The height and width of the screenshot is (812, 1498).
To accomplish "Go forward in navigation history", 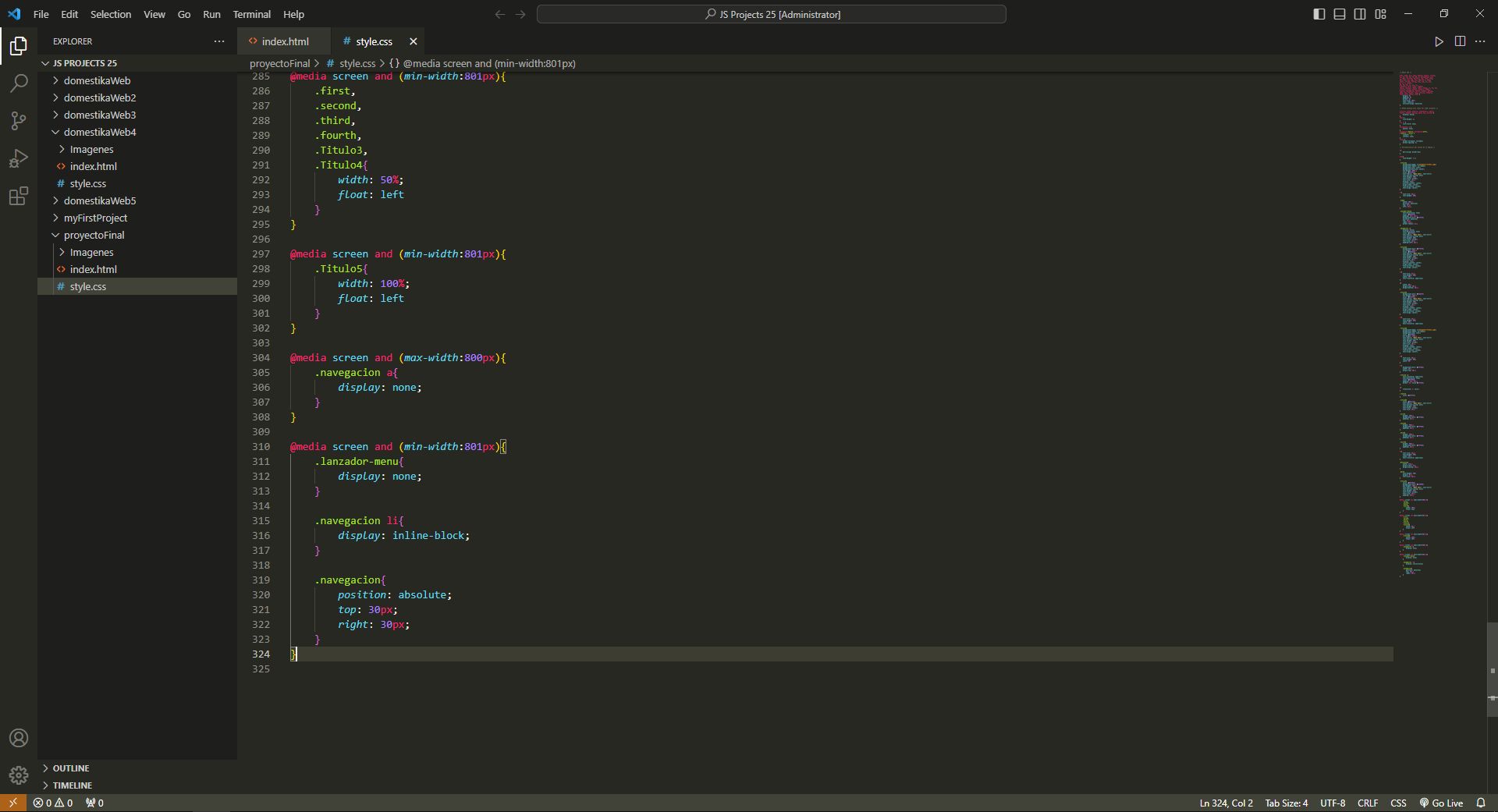I will pyautogui.click(x=520, y=14).
